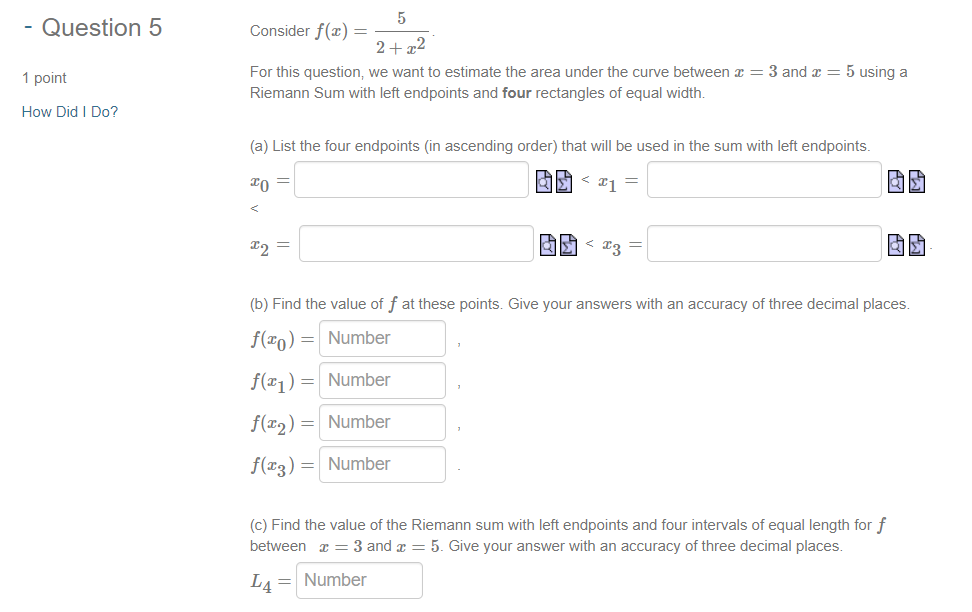Open the symbolic entry editor for x2
972x612 pixels.
566,244
